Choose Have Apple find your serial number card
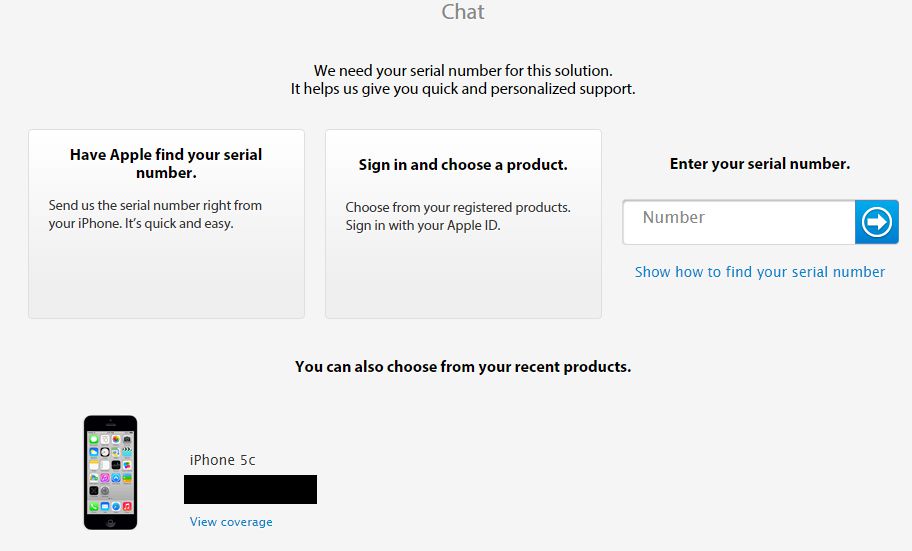 [x=166, y=224]
